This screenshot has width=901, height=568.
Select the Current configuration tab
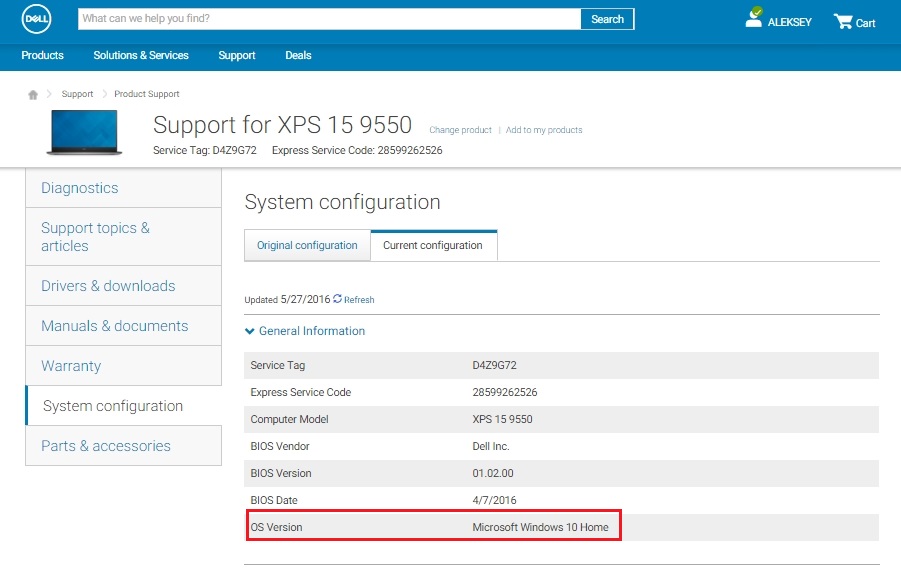pos(433,245)
